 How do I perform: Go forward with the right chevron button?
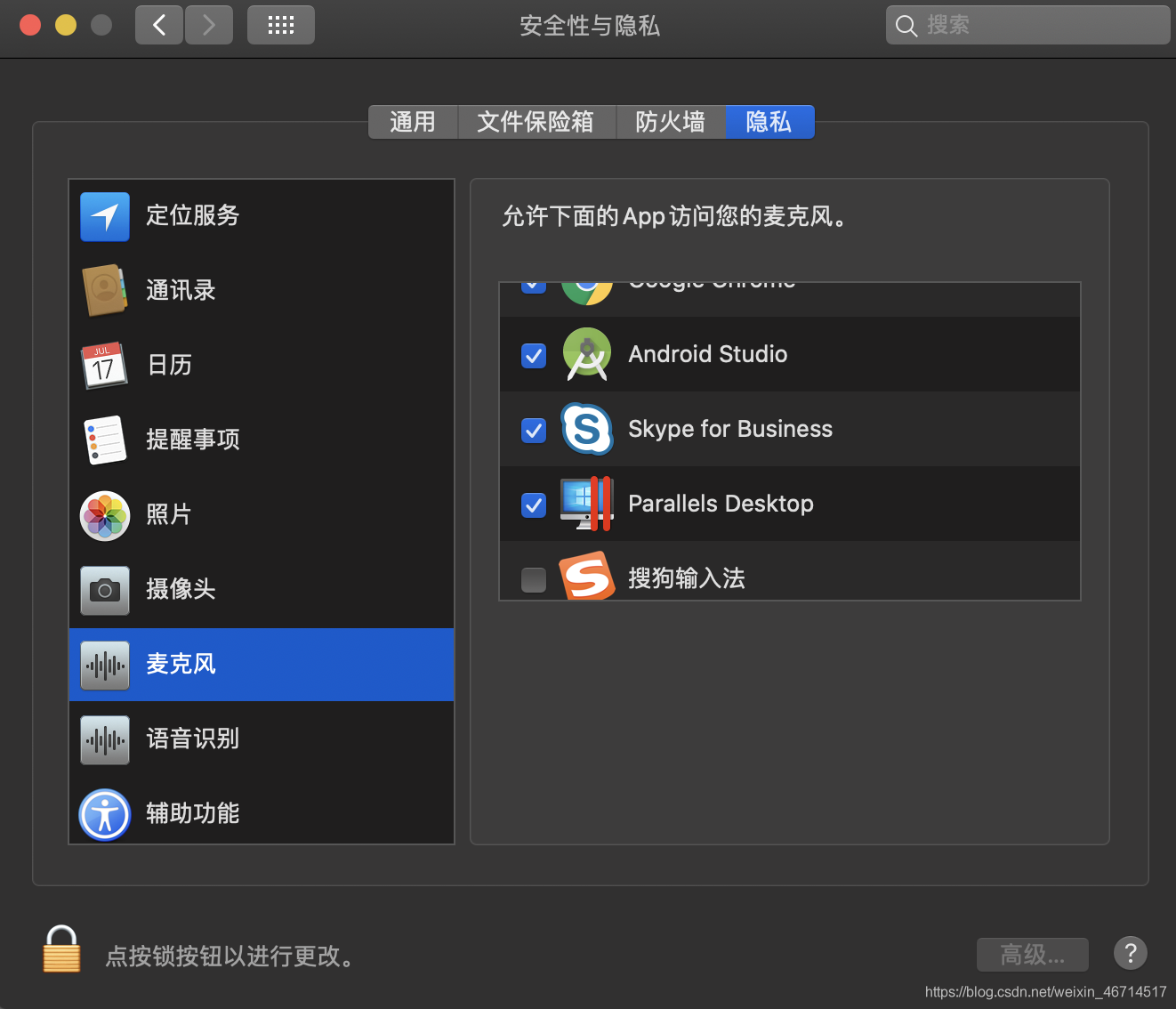[209, 25]
